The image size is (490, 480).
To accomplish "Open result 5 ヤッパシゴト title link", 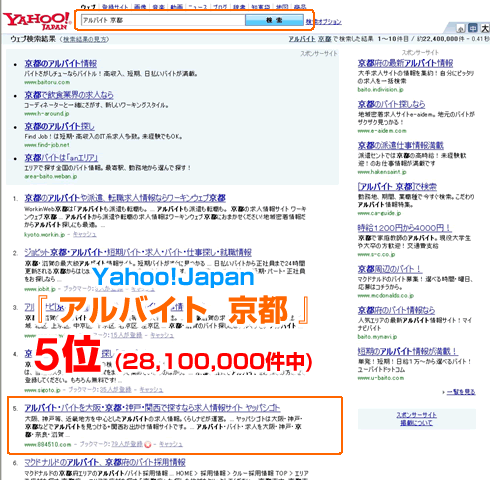I will 152,408.
